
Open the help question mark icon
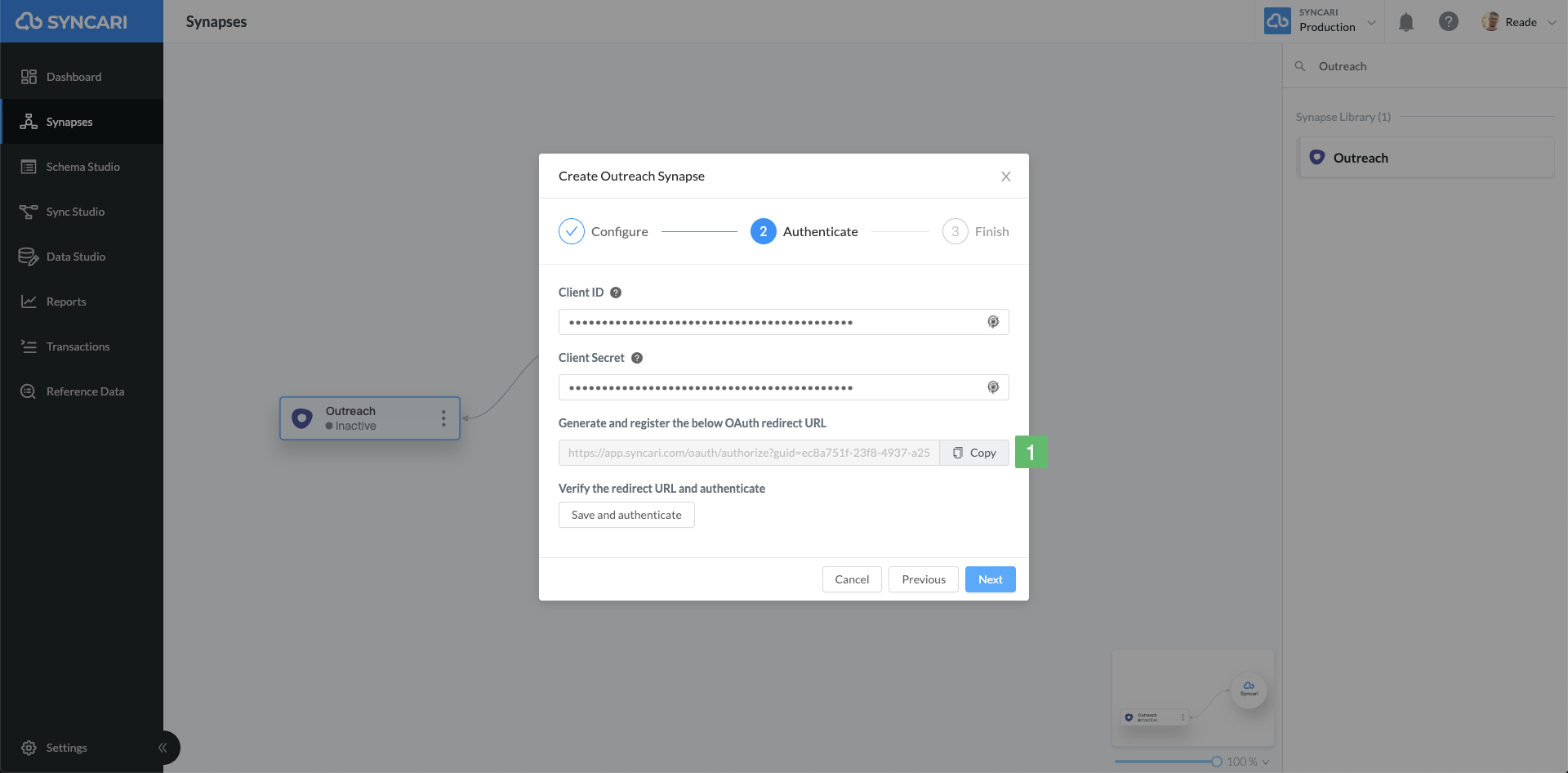coord(1448,21)
